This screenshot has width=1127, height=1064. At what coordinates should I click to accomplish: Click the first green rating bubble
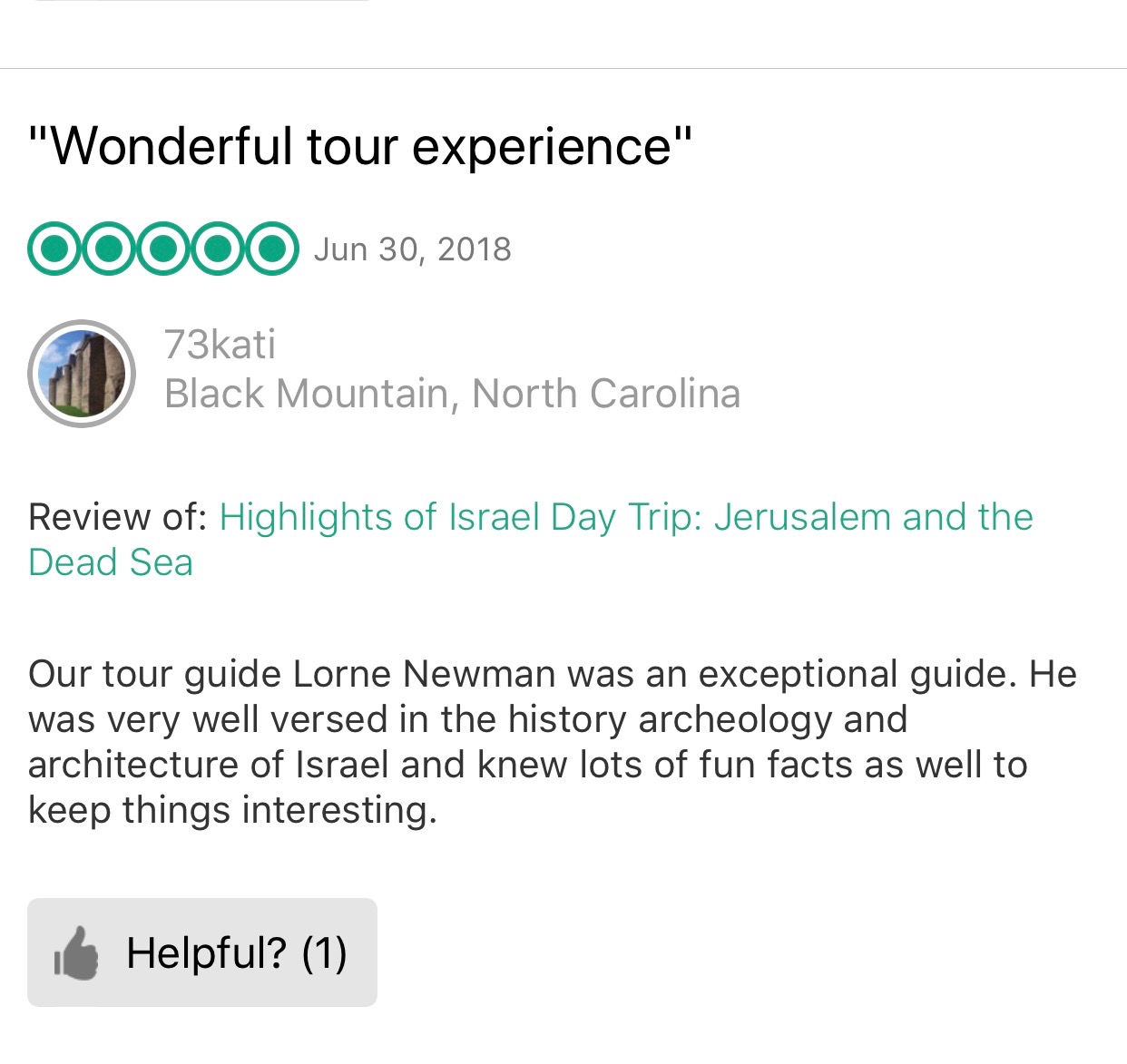55,249
